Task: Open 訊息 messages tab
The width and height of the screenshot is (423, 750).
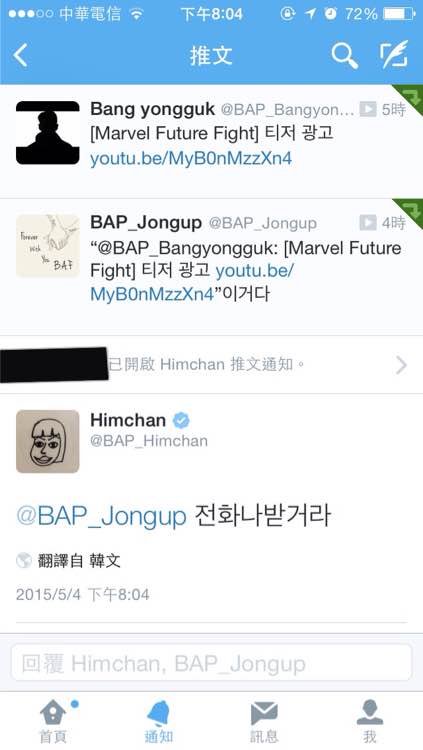Action: [x=264, y=721]
